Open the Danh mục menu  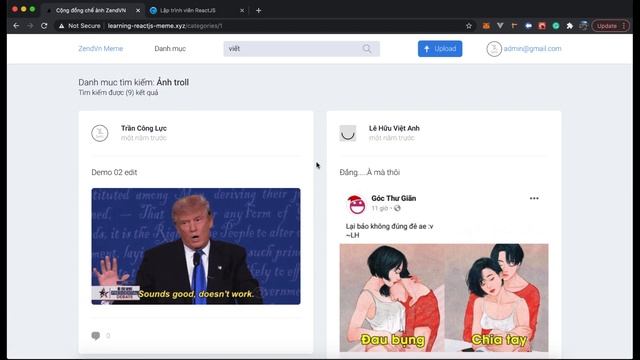(x=170, y=49)
